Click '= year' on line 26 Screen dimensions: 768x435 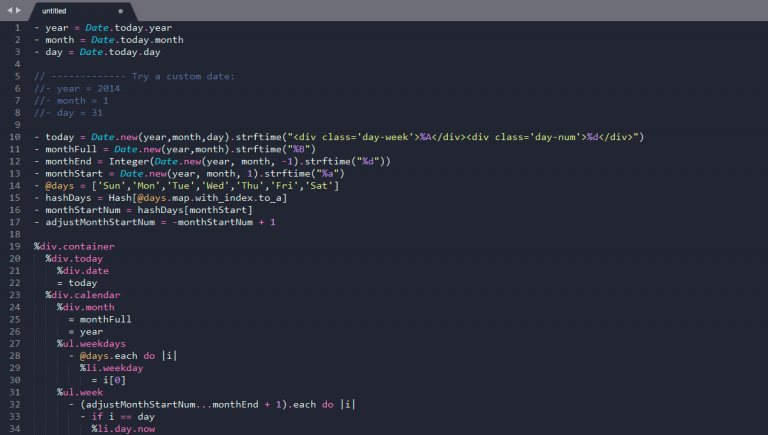tap(86, 332)
